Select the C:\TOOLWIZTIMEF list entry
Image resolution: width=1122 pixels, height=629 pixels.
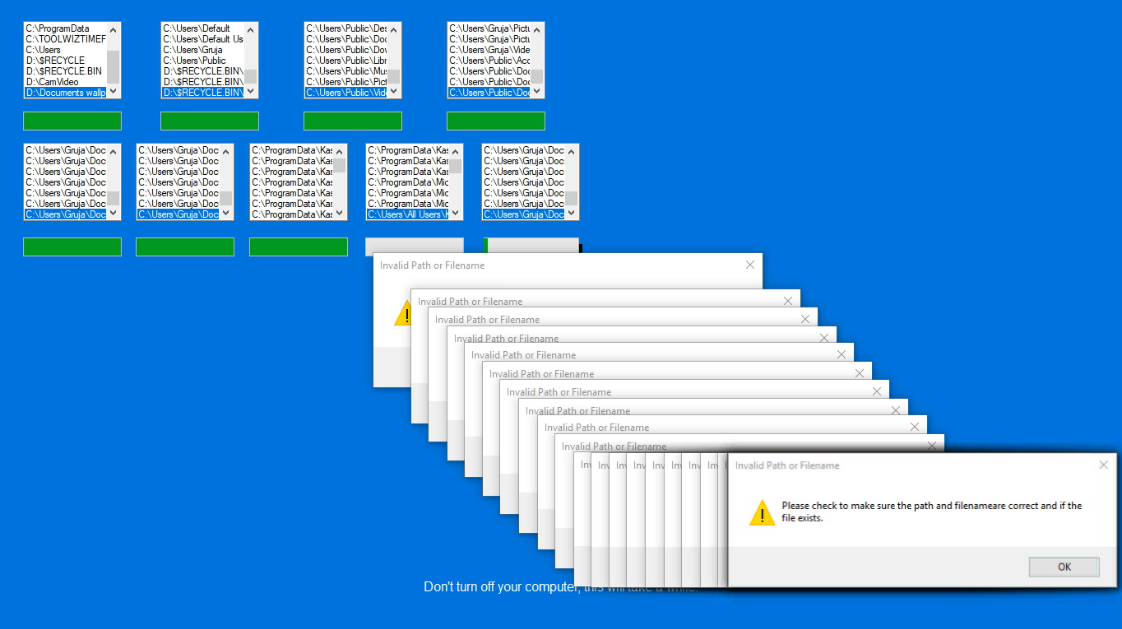point(65,39)
